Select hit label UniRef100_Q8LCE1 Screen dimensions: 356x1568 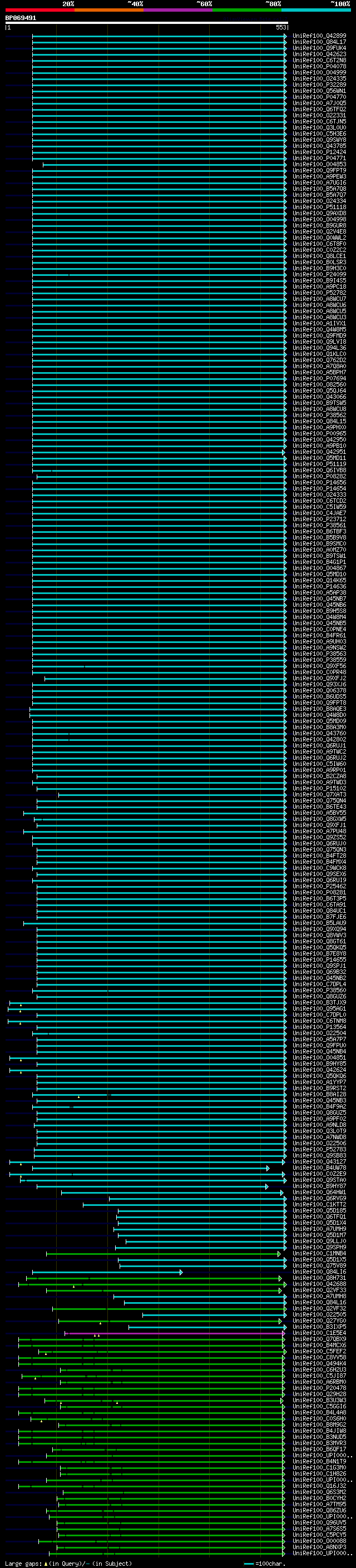click(x=319, y=256)
